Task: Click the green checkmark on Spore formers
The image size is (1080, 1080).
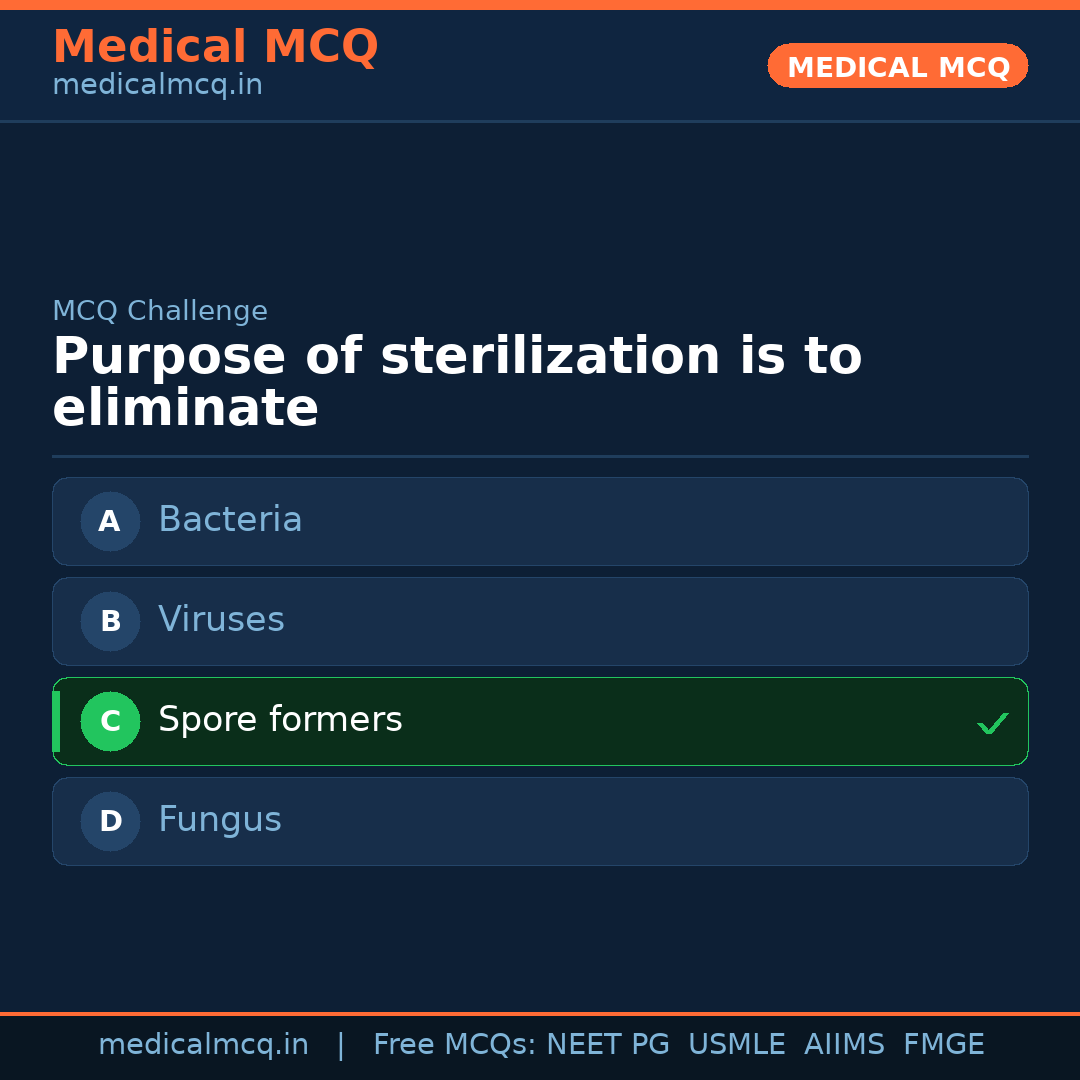Action: [992, 723]
